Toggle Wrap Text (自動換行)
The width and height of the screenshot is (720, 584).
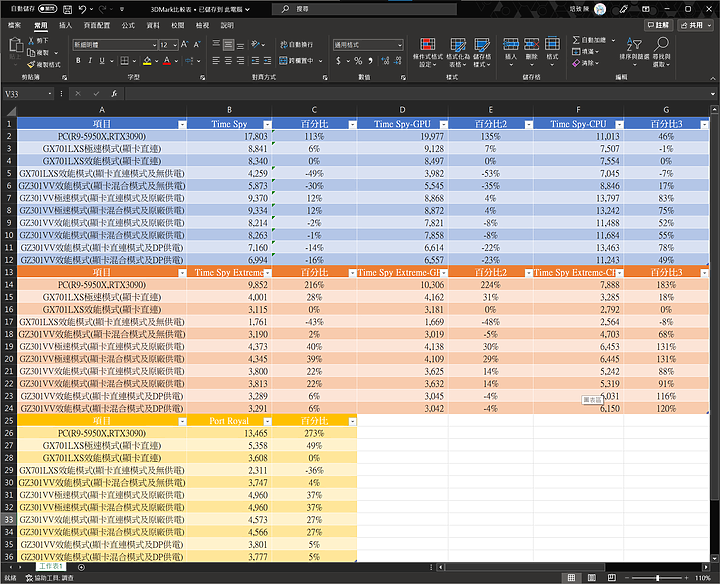tap(296, 45)
